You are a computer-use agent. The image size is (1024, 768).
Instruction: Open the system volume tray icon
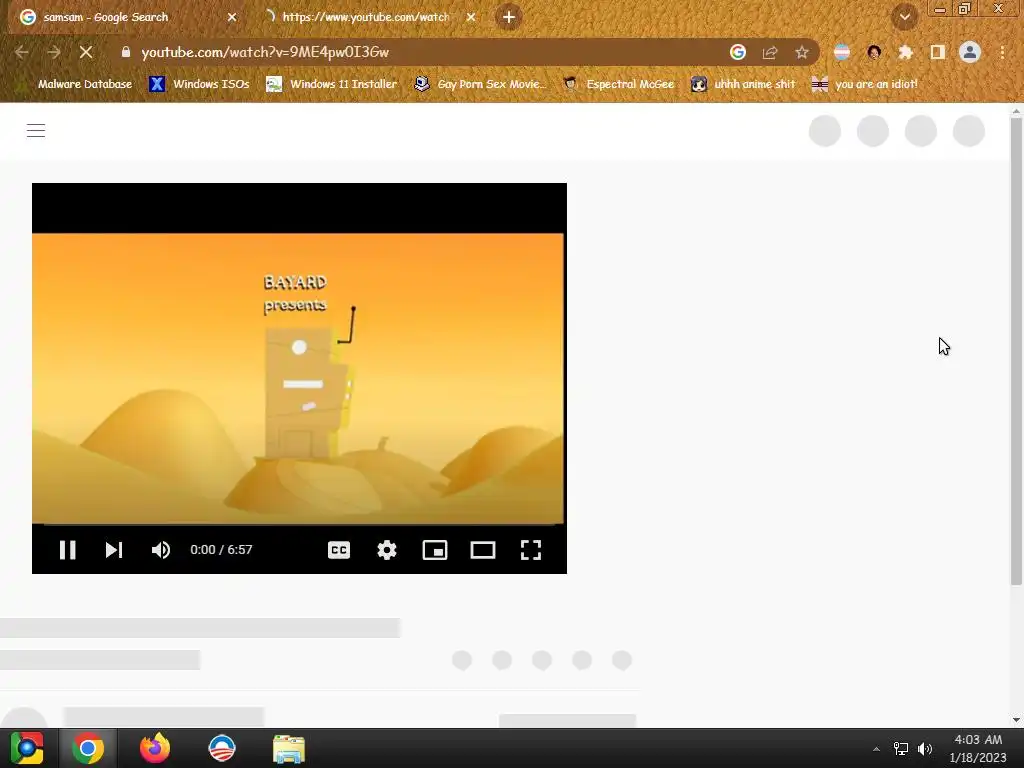925,749
